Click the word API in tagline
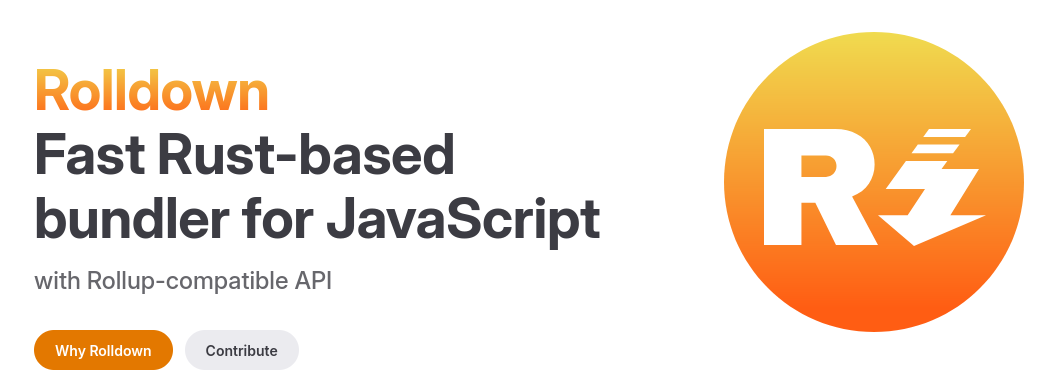1045x384 pixels. click(313, 281)
